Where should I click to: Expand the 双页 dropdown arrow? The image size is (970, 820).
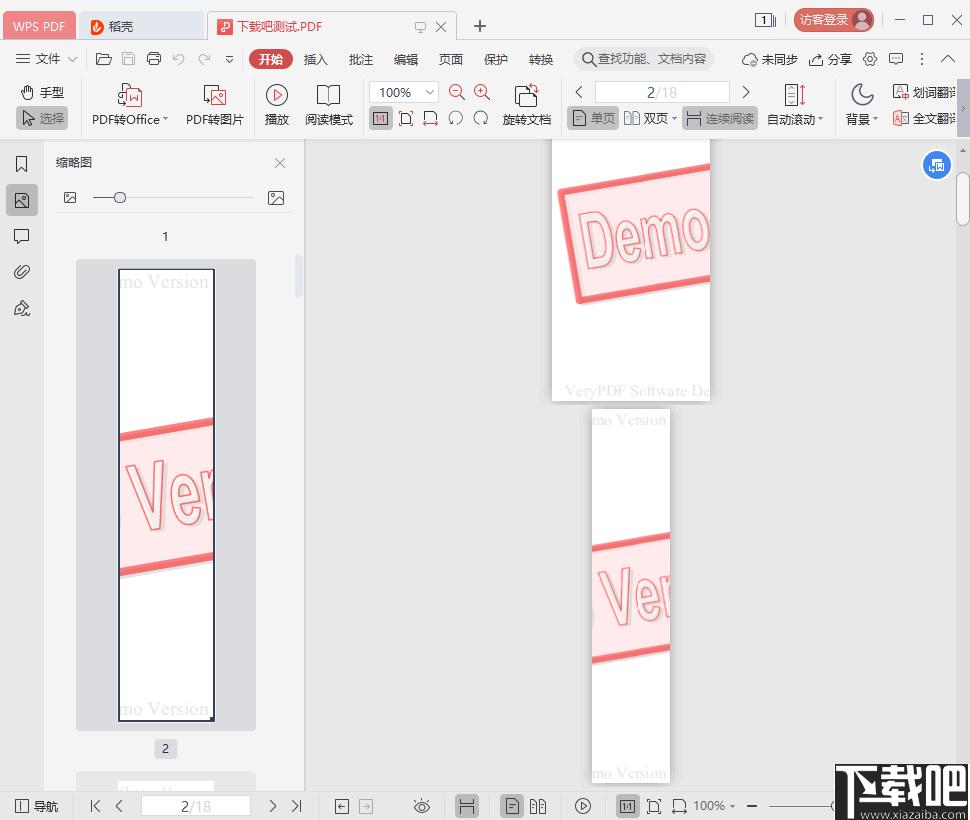click(x=674, y=118)
